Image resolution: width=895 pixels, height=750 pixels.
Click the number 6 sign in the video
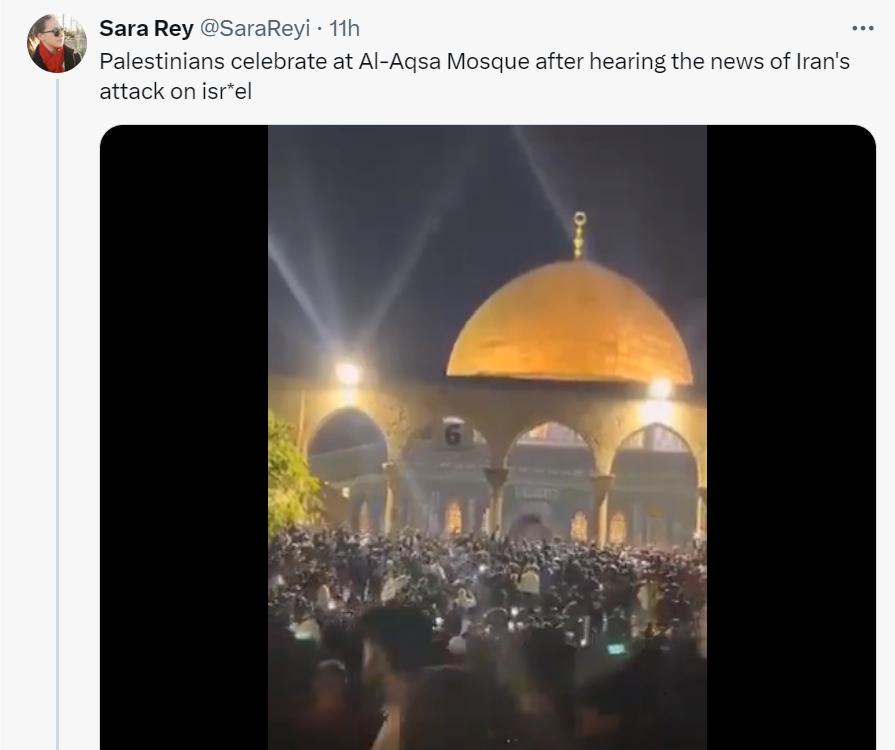click(453, 435)
